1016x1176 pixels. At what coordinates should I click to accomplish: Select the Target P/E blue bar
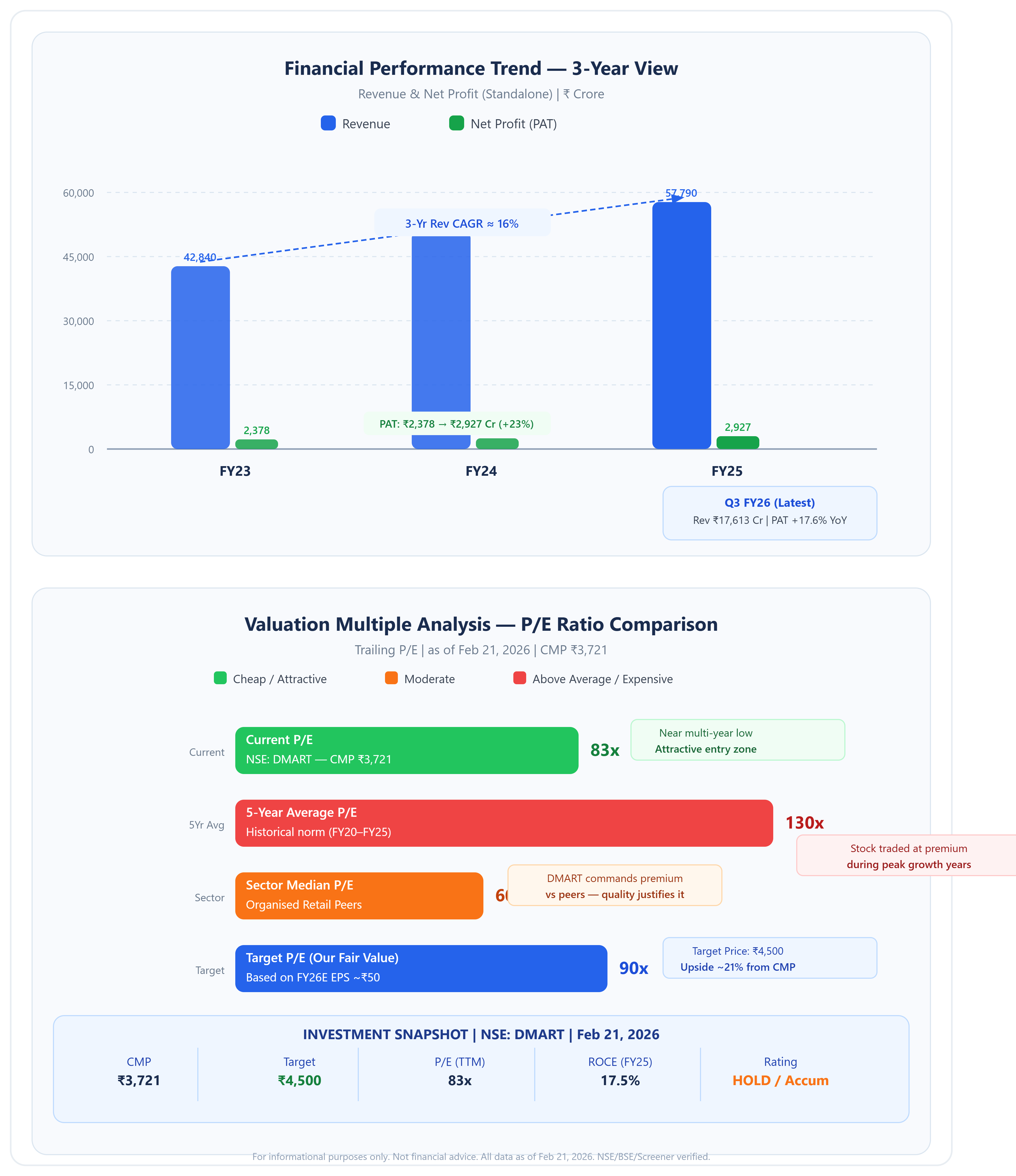coord(421,968)
